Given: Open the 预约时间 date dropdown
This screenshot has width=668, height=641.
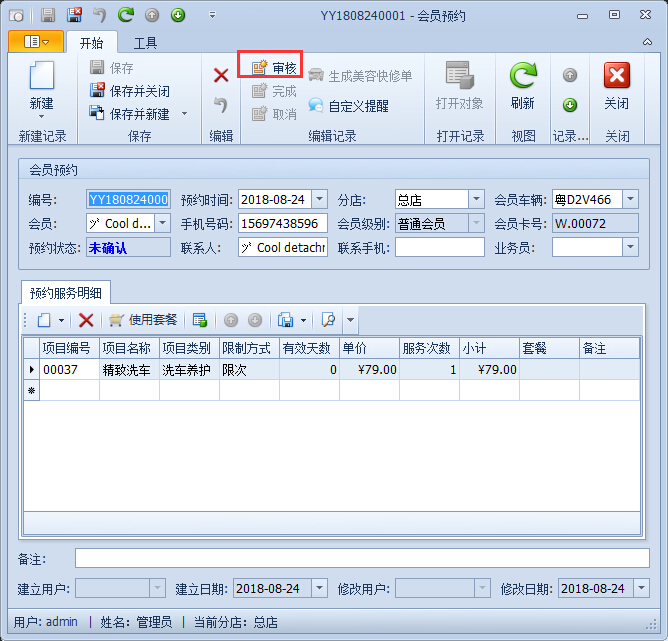Looking at the screenshot, I should coord(319,199).
